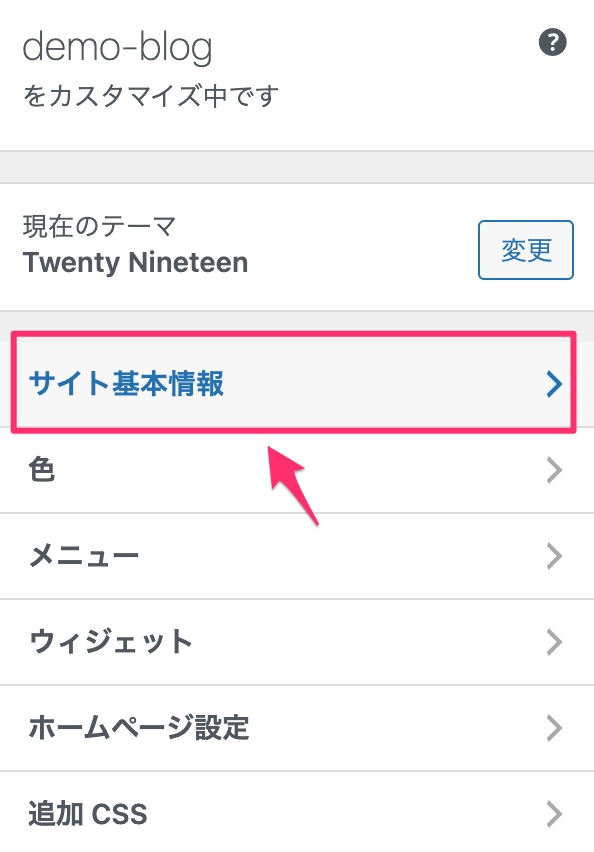
Task: Click the question mark help icon
Action: click(x=552, y=42)
